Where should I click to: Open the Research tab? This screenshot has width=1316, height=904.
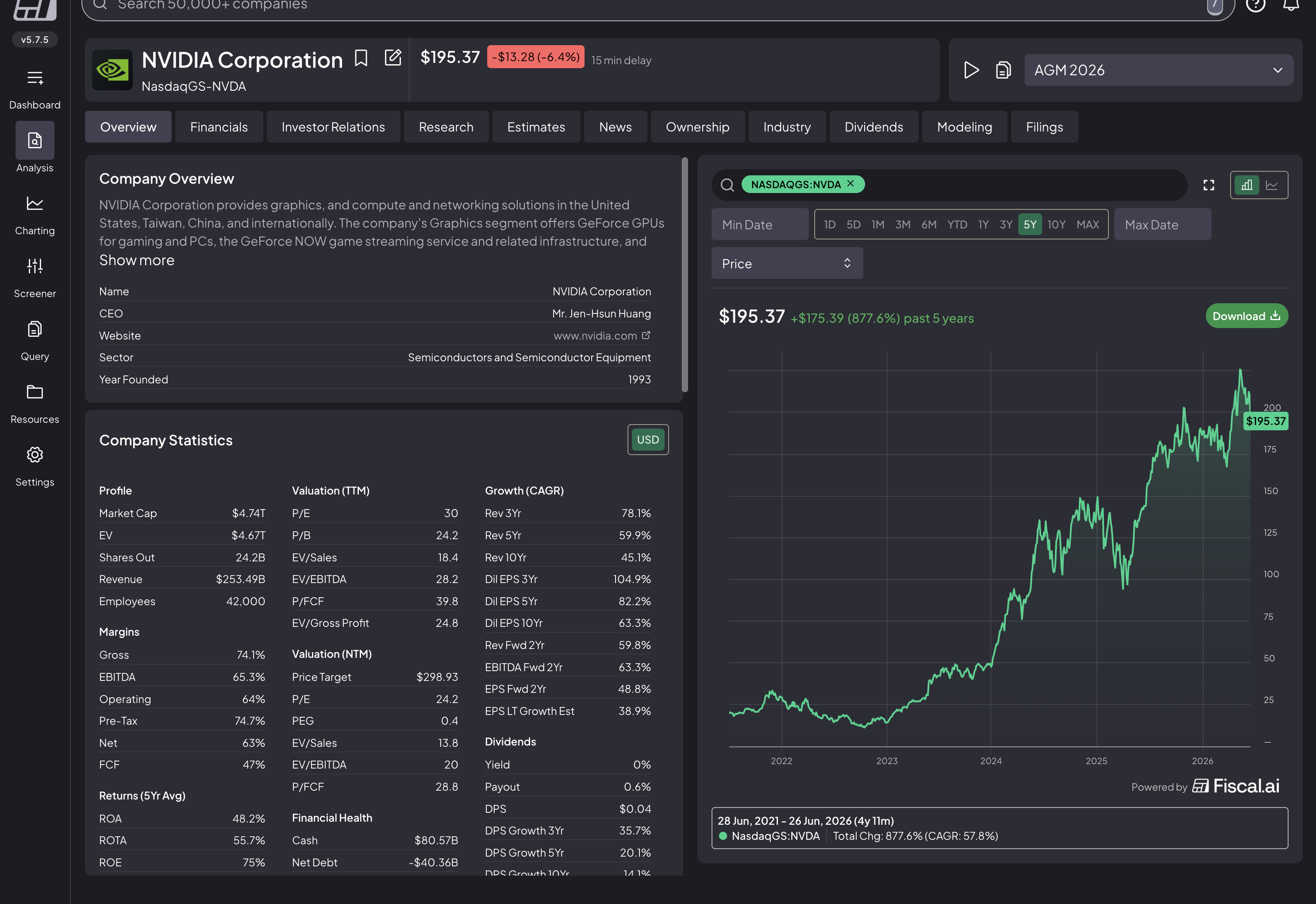click(x=446, y=127)
